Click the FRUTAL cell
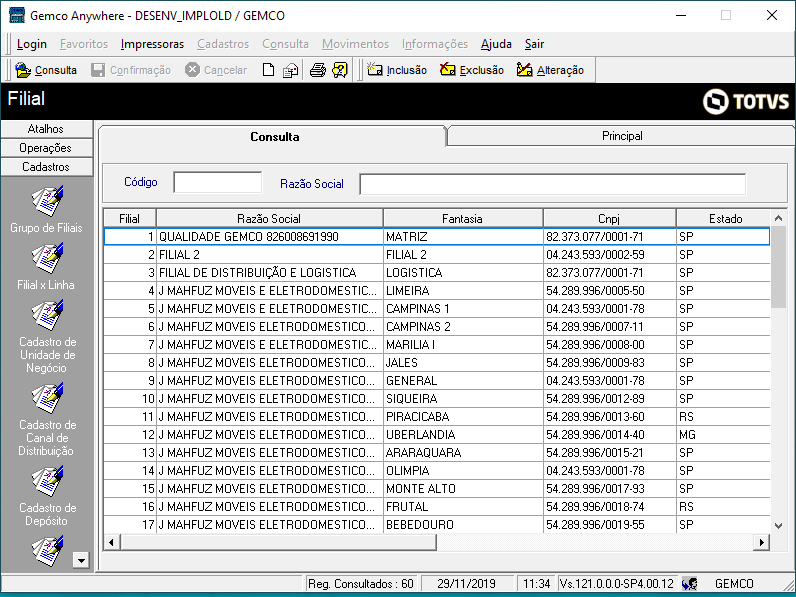Image resolution: width=796 pixels, height=597 pixels. [462, 507]
